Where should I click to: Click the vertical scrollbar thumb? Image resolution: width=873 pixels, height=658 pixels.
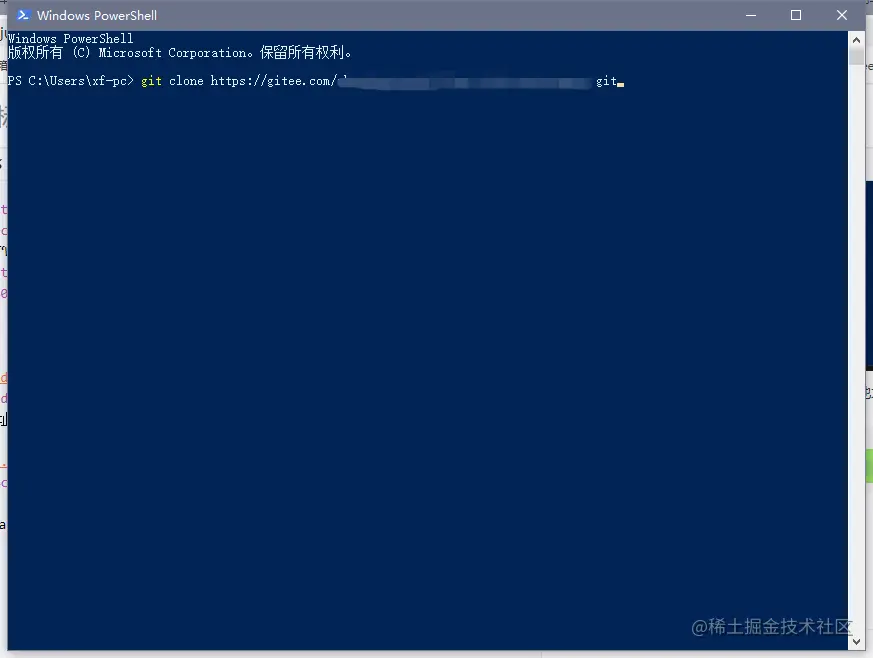click(x=856, y=56)
